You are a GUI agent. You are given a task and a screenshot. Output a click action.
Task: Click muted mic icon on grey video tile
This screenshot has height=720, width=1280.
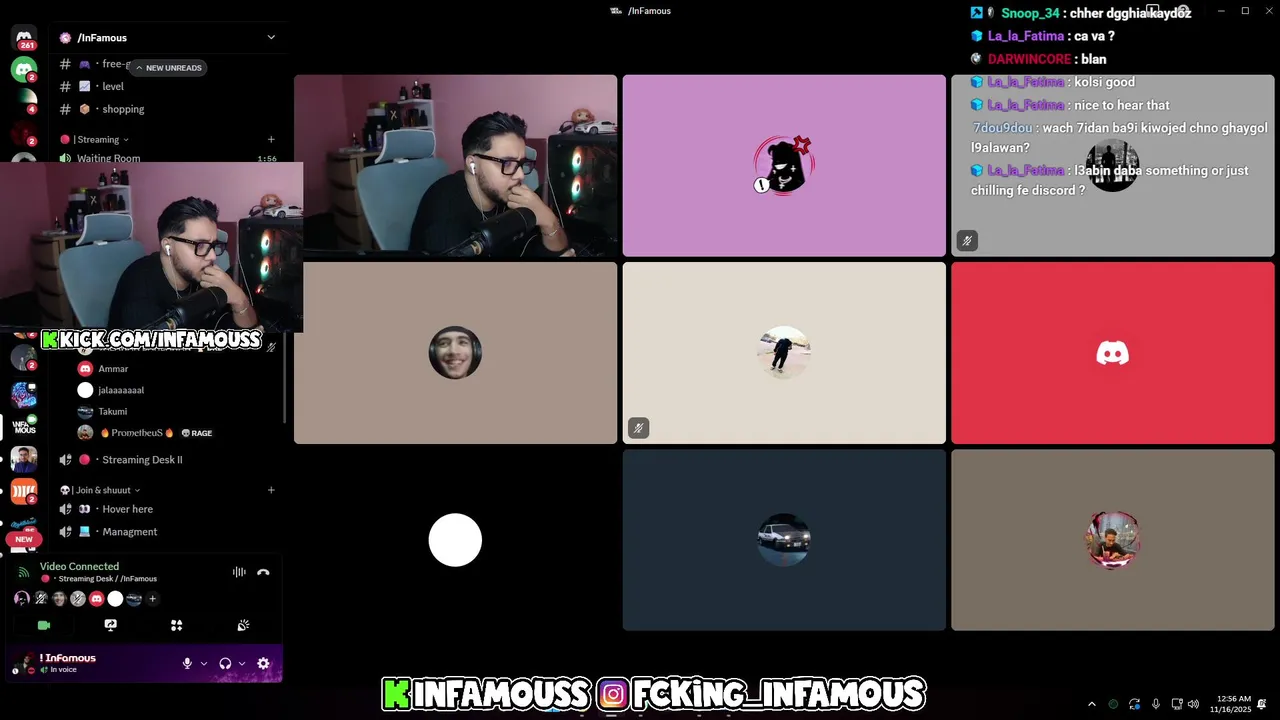(966, 241)
